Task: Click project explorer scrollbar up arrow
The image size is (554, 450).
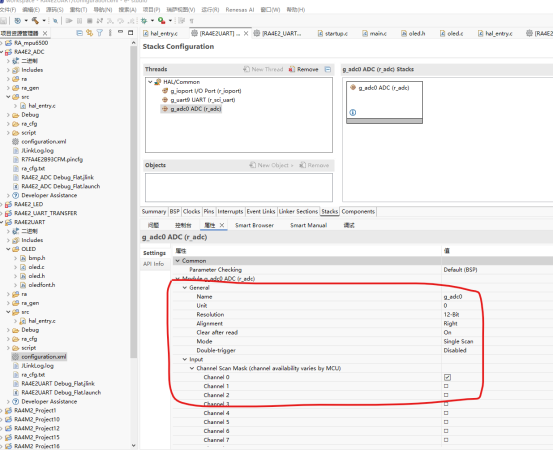Action: 134,43
